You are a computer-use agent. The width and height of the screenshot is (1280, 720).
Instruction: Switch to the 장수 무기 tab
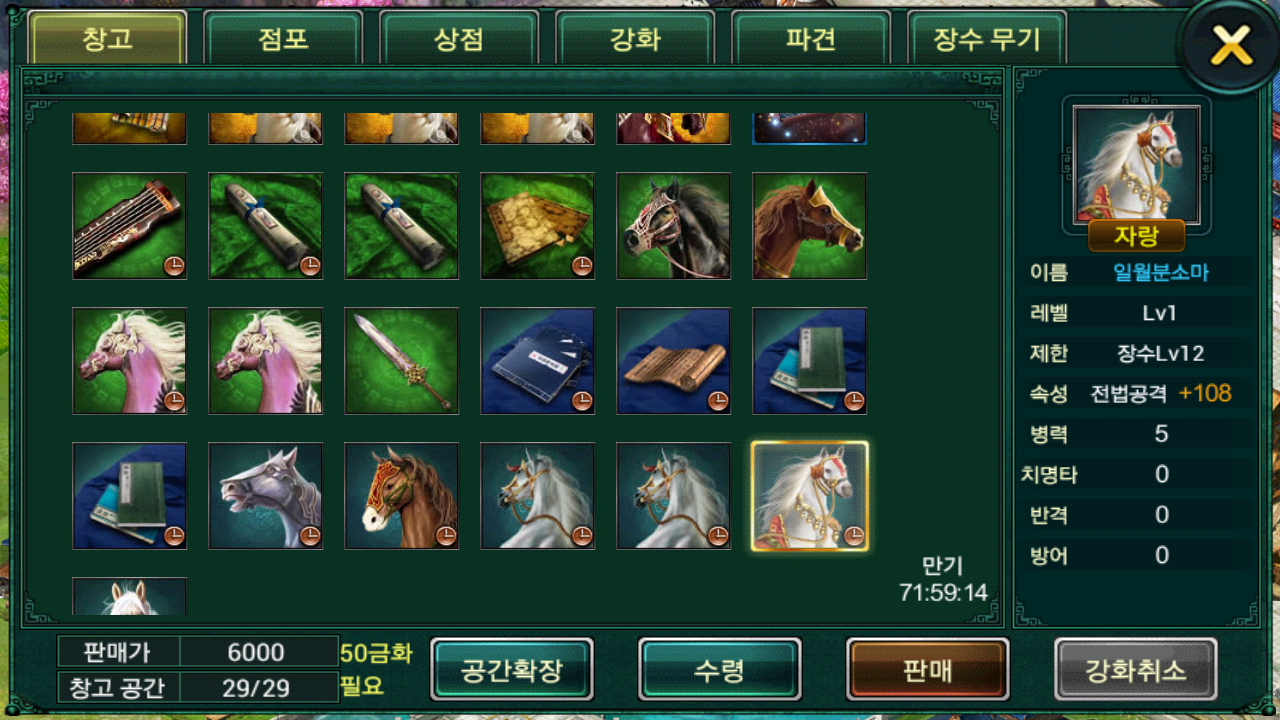point(987,39)
